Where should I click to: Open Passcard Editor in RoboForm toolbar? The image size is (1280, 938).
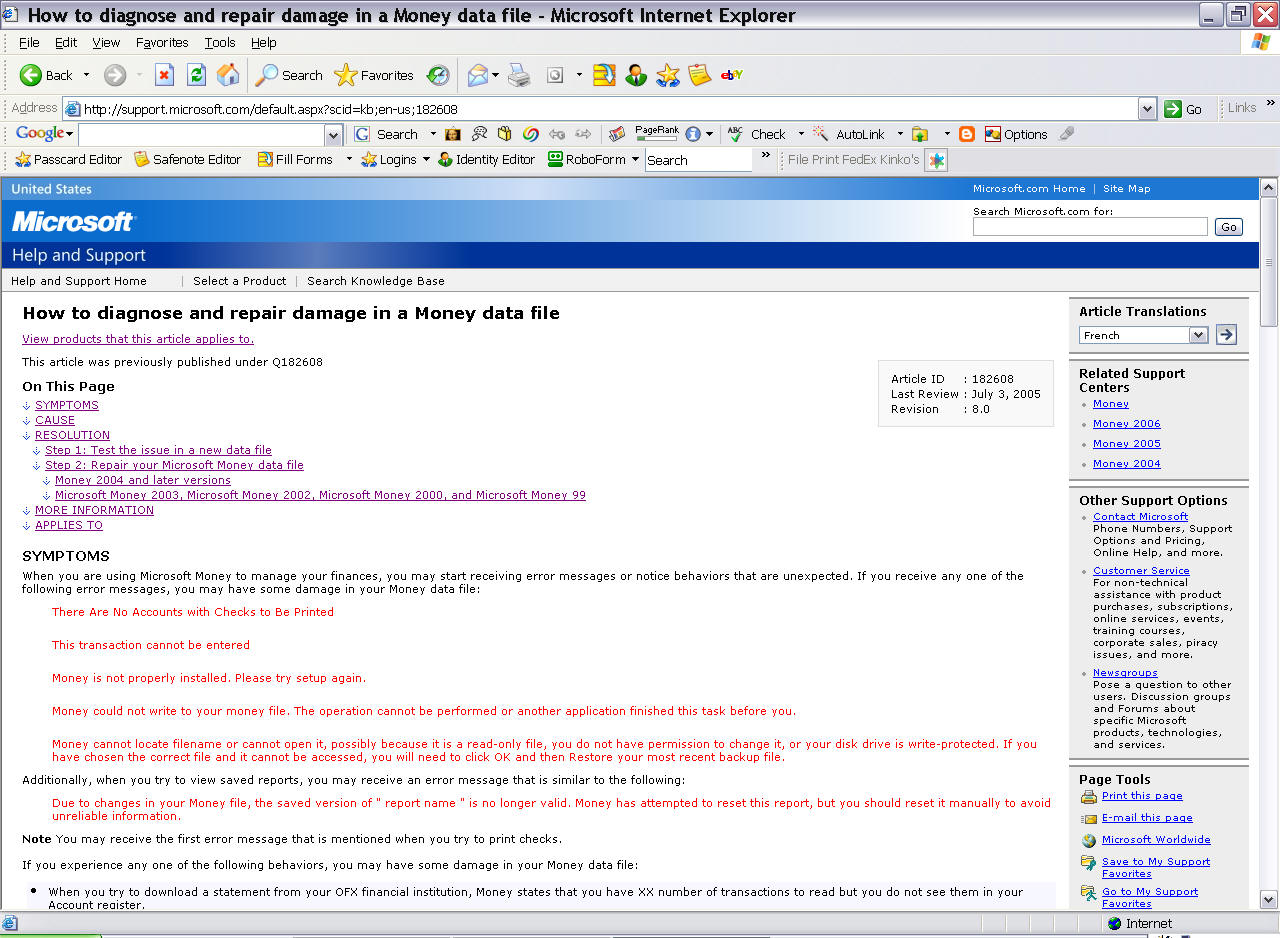pos(68,160)
